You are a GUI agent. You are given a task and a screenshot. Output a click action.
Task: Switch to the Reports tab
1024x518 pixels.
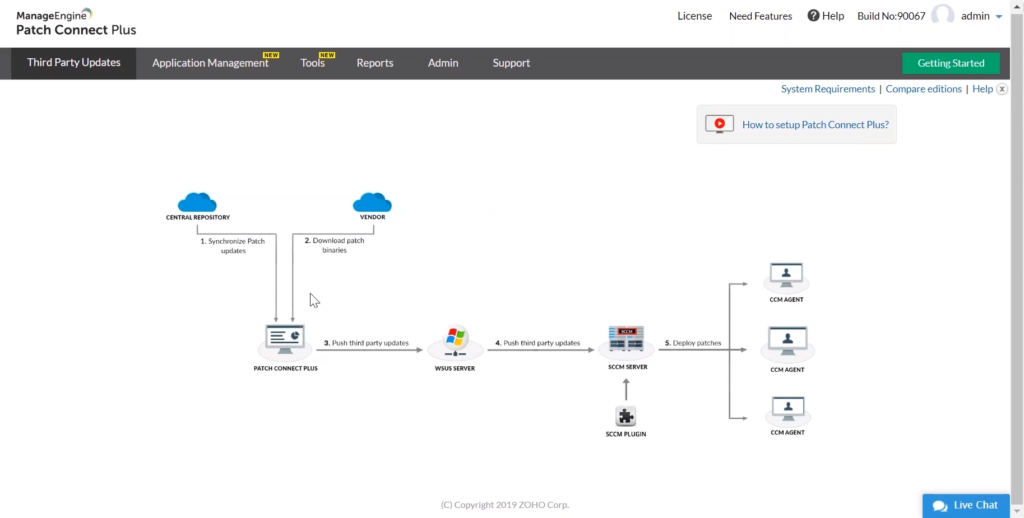coord(375,63)
